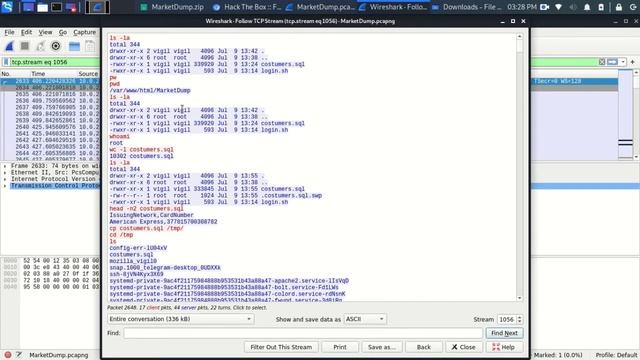Click the '/var/www/html/MarketDump' path line
The width and height of the screenshot is (640, 360).
150,91
